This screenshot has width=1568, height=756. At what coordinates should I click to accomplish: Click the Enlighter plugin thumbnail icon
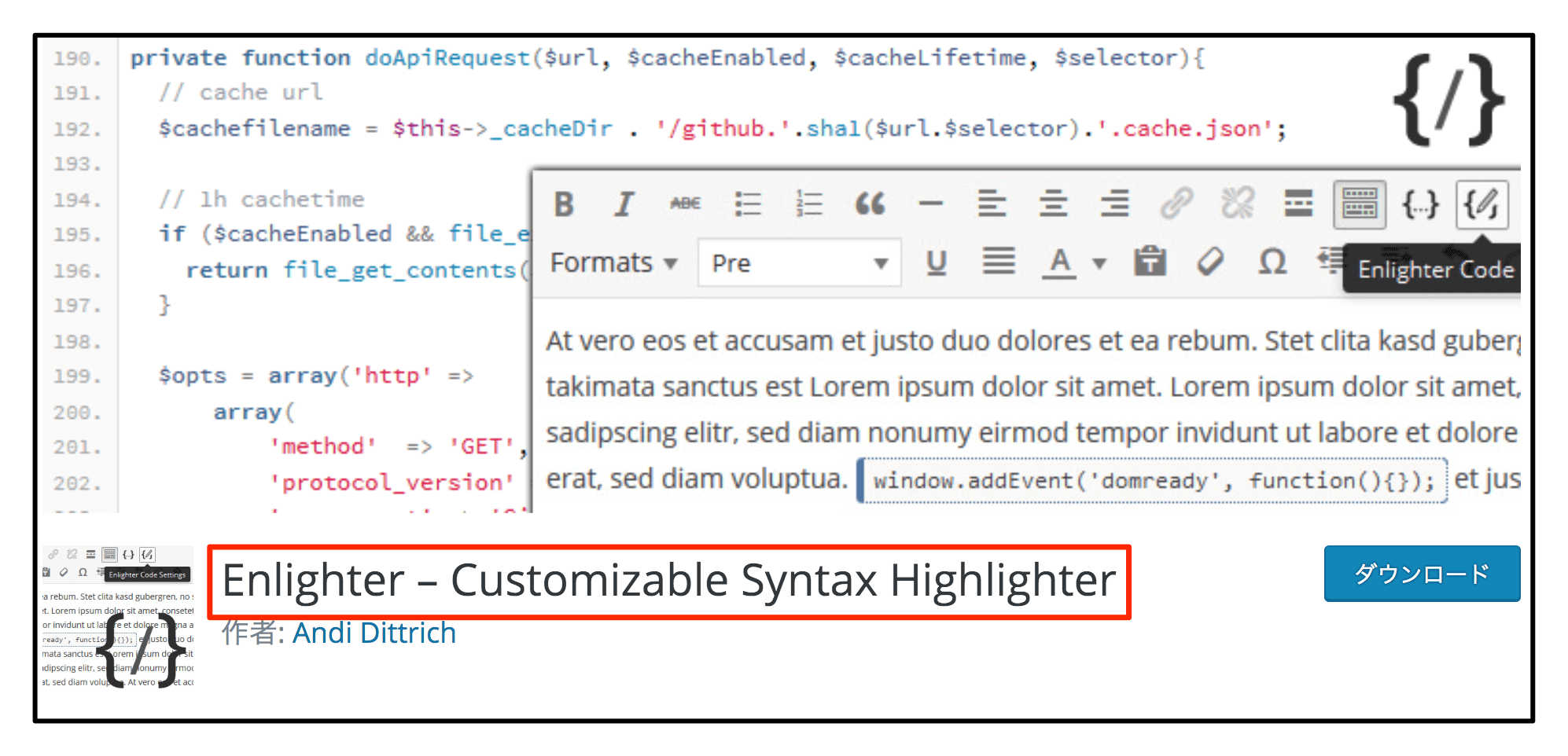118,617
